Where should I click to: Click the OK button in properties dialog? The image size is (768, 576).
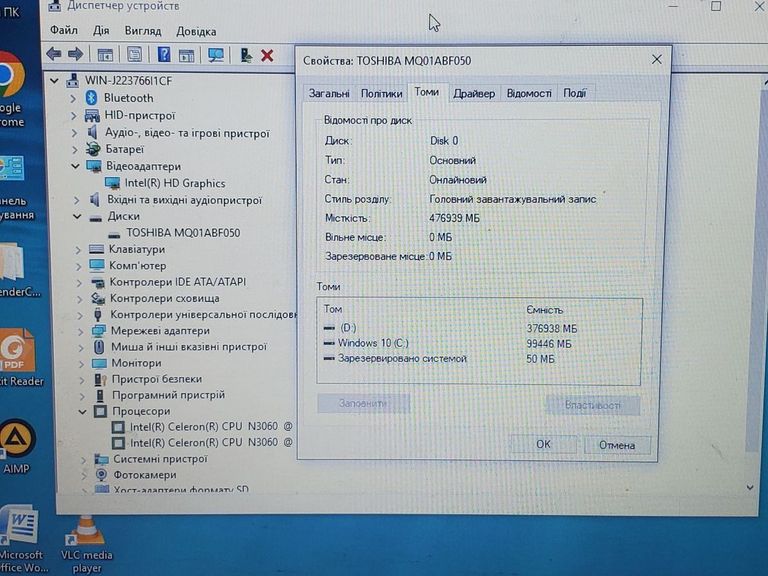pos(543,444)
